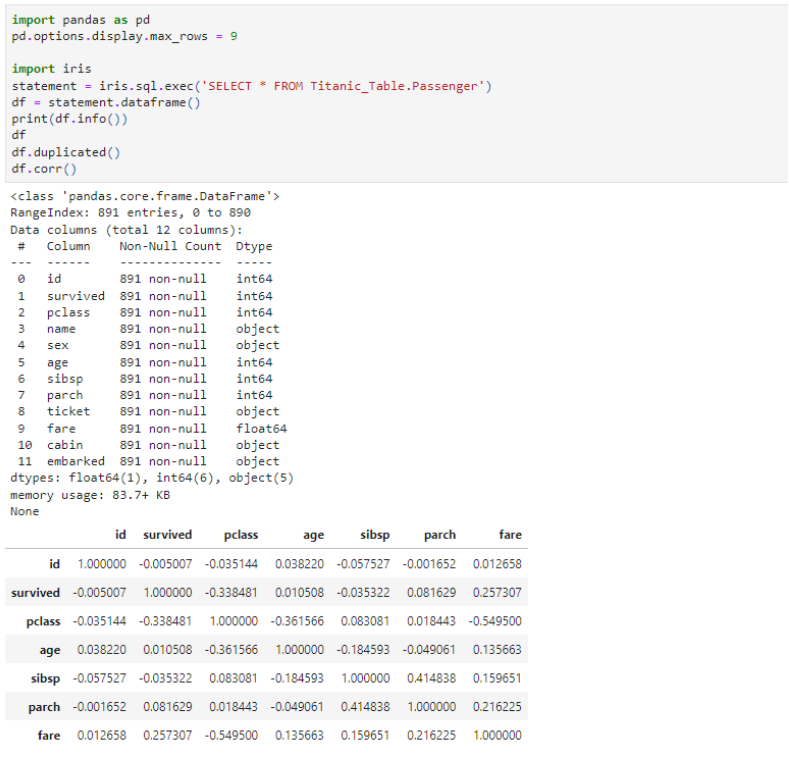789x766 pixels.
Task: Click the pclass row's fare value -0.549500
Action: [496, 622]
